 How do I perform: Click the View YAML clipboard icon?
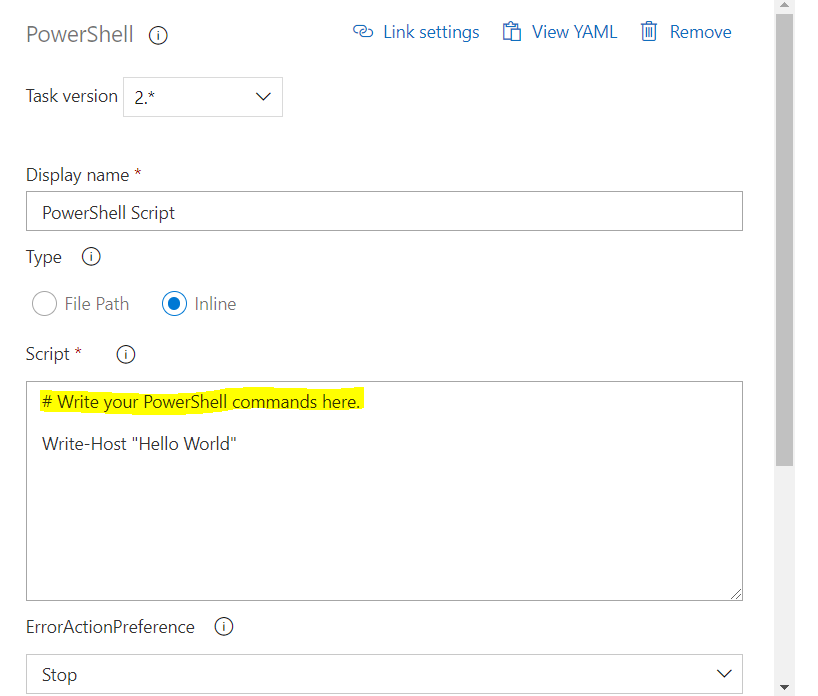[512, 32]
